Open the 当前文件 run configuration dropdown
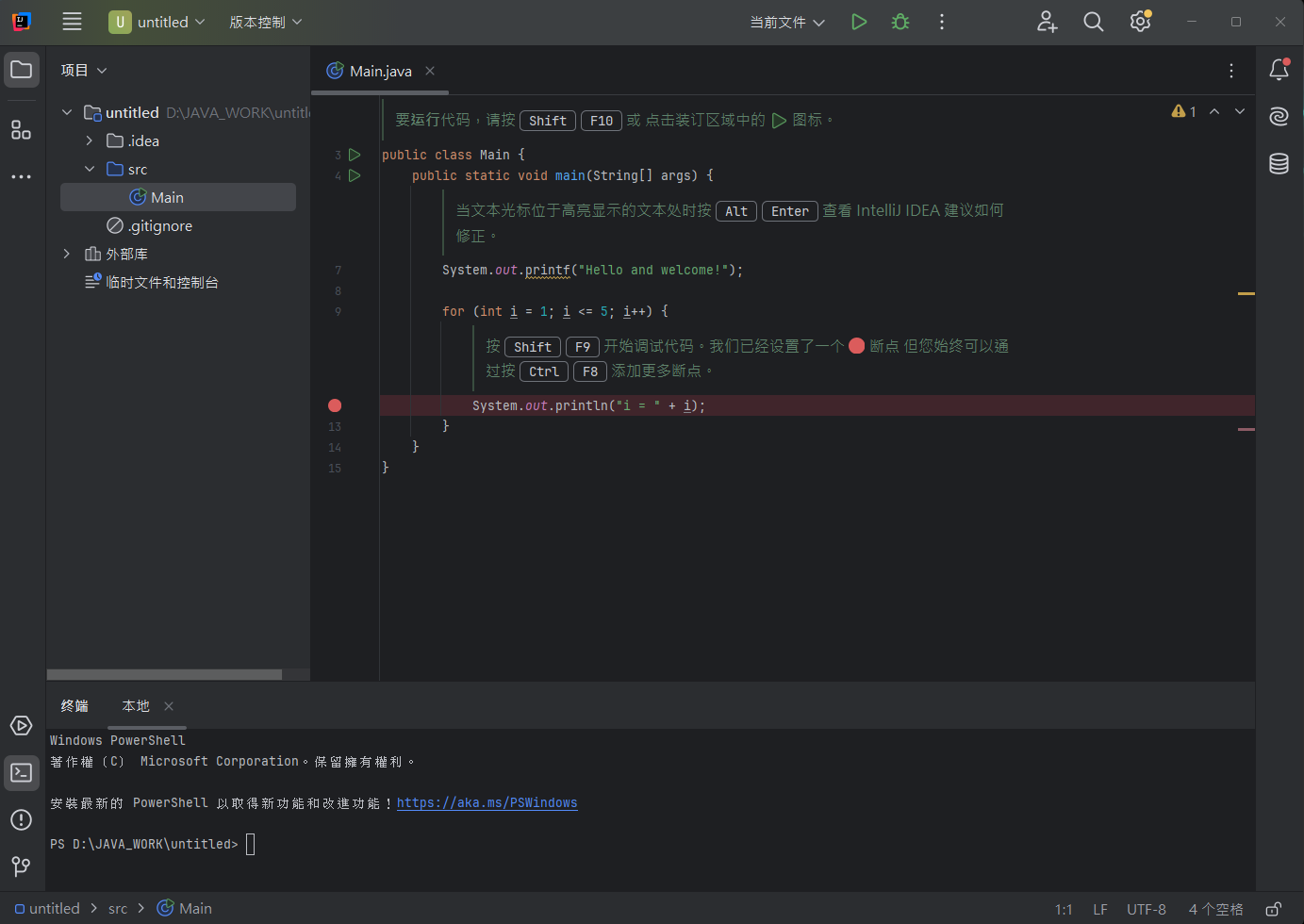This screenshot has width=1304, height=924. click(786, 22)
